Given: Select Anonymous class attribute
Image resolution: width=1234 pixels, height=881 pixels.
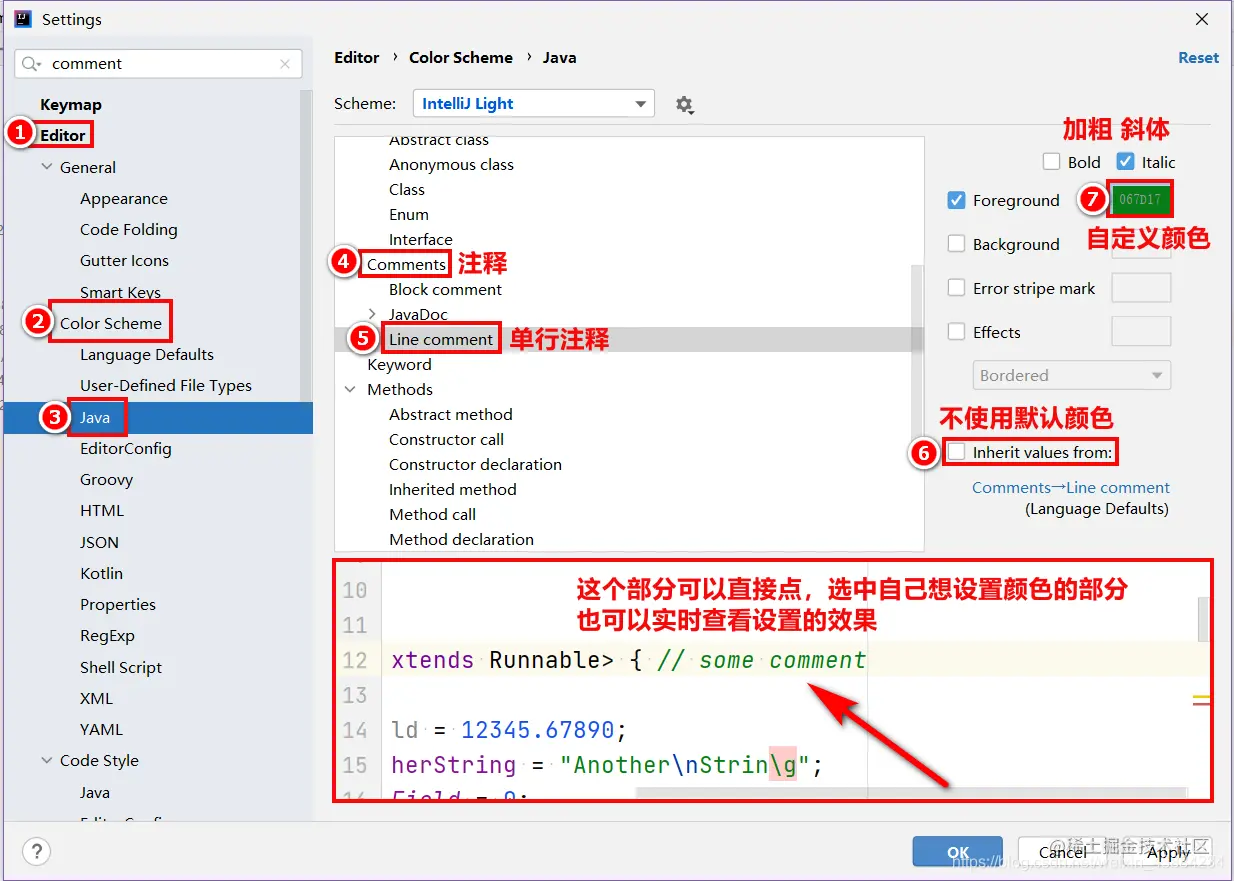Looking at the screenshot, I should 451,164.
